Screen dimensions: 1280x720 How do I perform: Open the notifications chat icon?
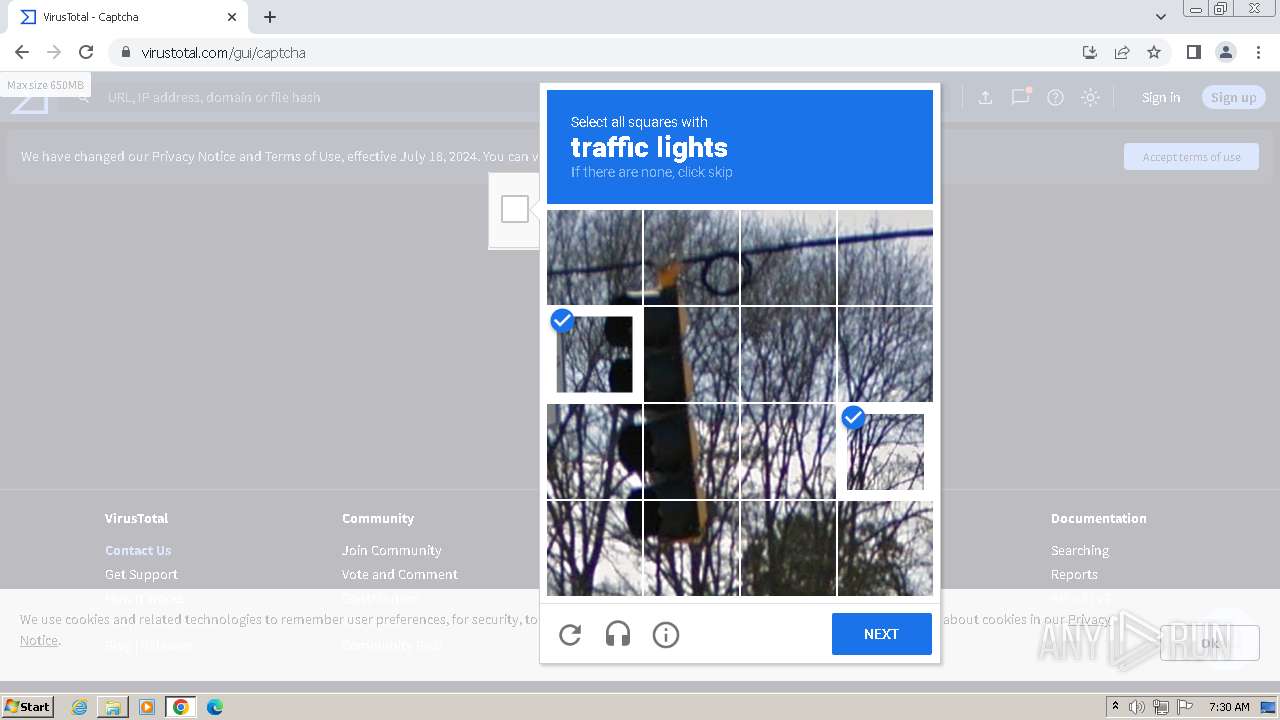pos(1020,97)
